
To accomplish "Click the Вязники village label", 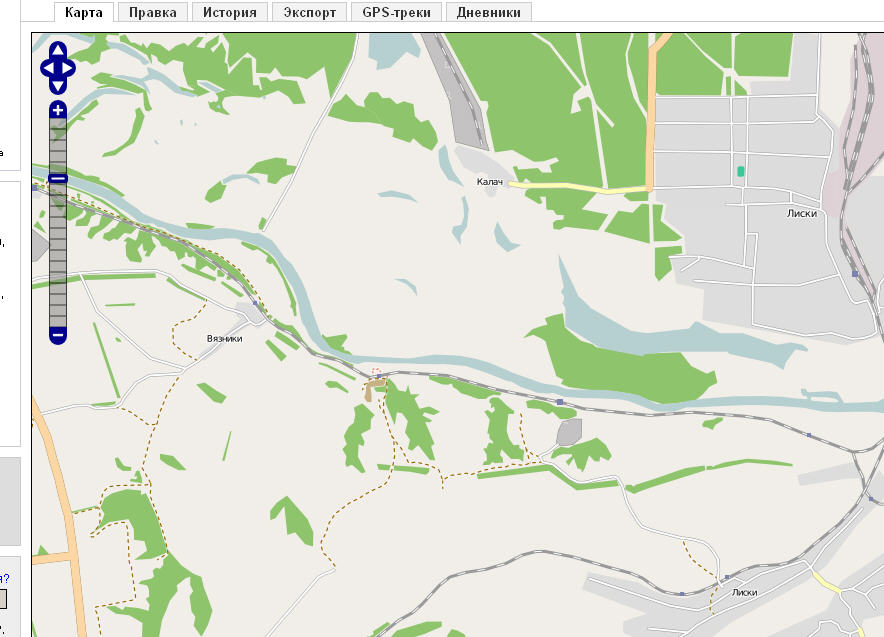I will (224, 339).
